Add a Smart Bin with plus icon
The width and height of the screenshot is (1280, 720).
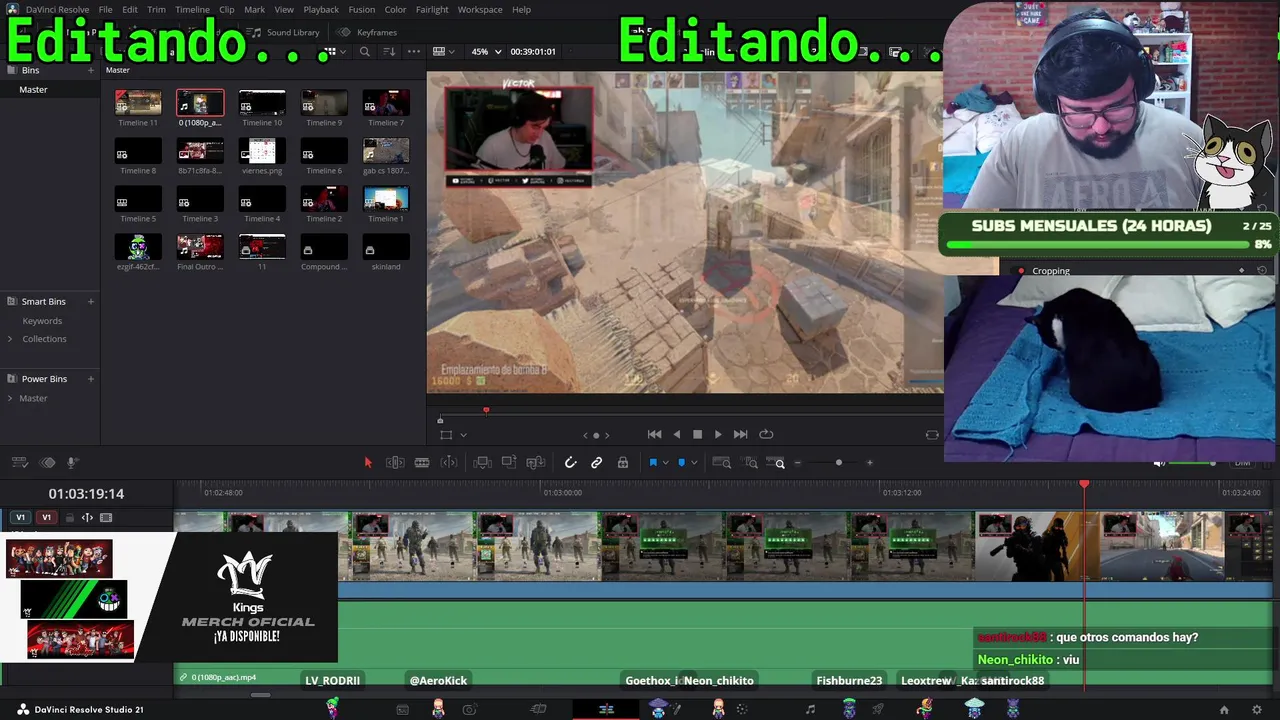[91, 301]
